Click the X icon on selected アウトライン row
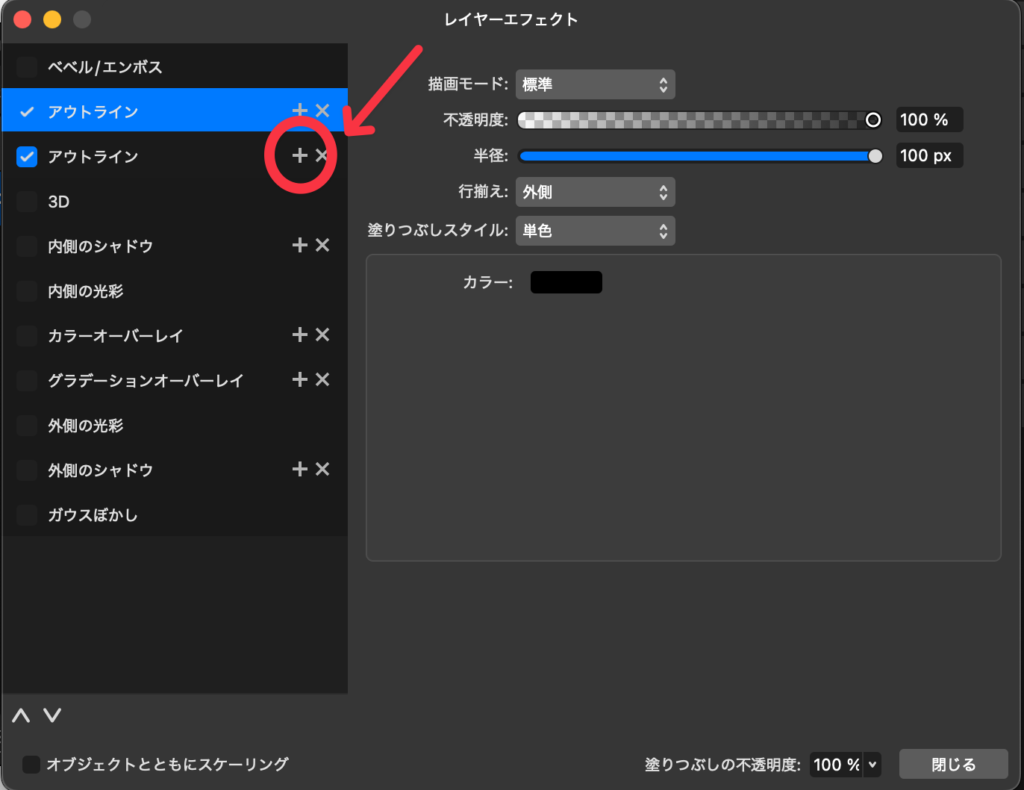The height and width of the screenshot is (790, 1024). [322, 111]
